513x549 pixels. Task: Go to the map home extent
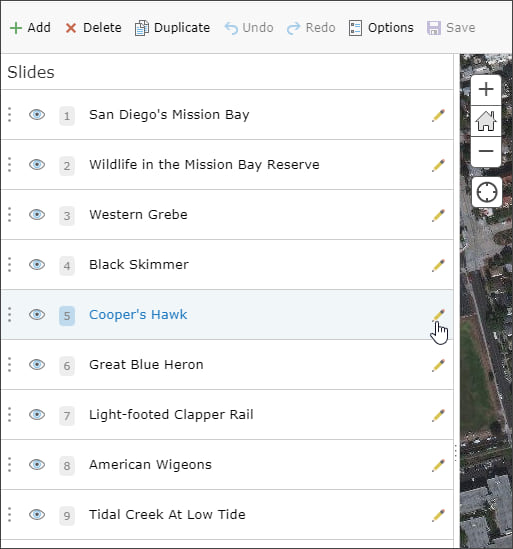(486, 121)
